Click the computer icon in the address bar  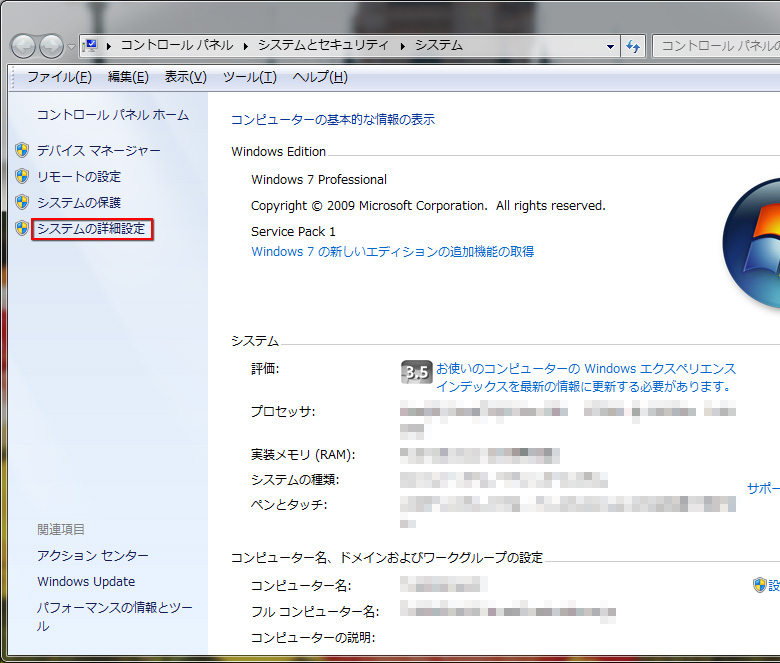[x=90, y=46]
